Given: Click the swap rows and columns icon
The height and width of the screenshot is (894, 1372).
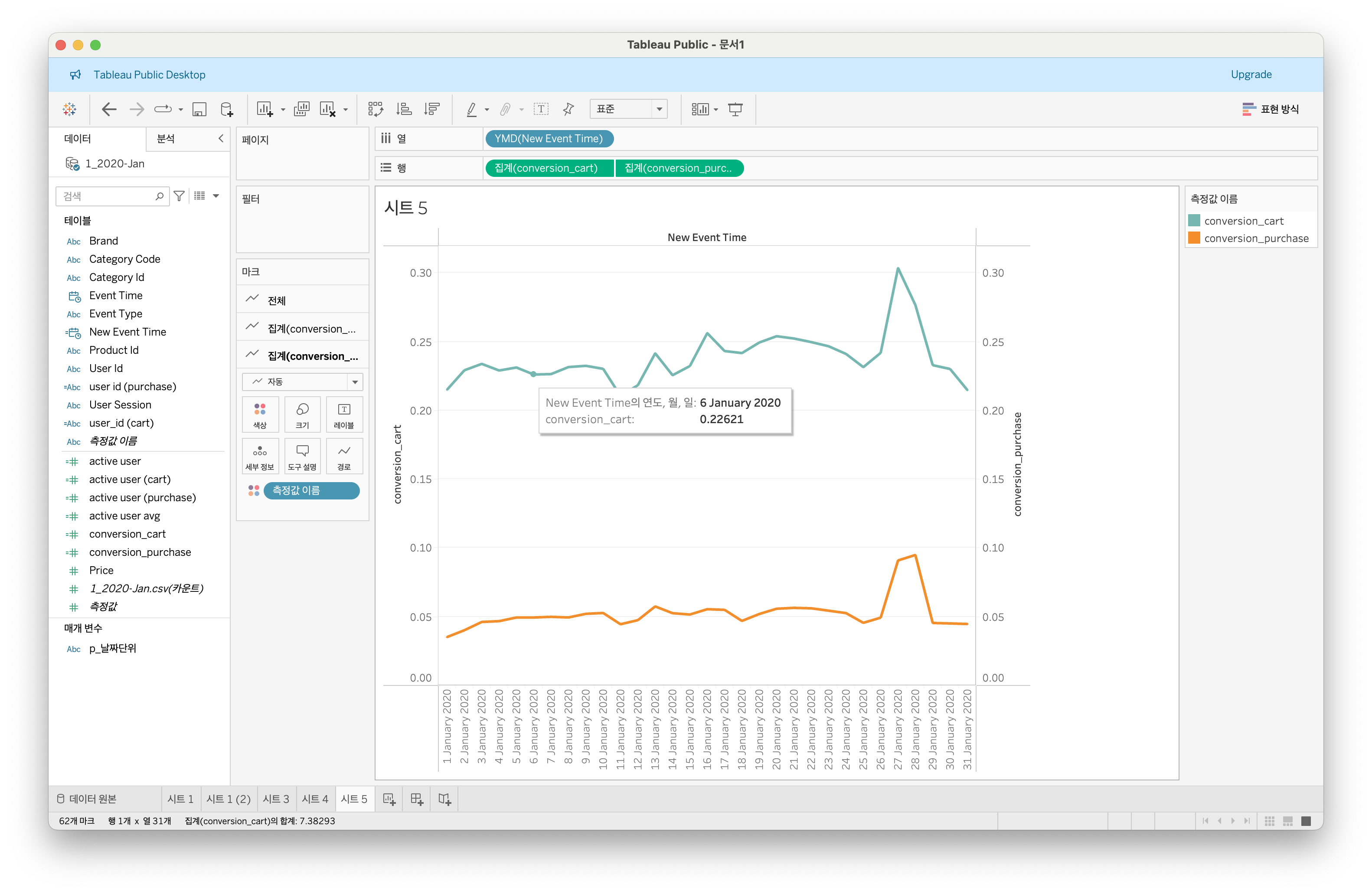Looking at the screenshot, I should pos(375,110).
